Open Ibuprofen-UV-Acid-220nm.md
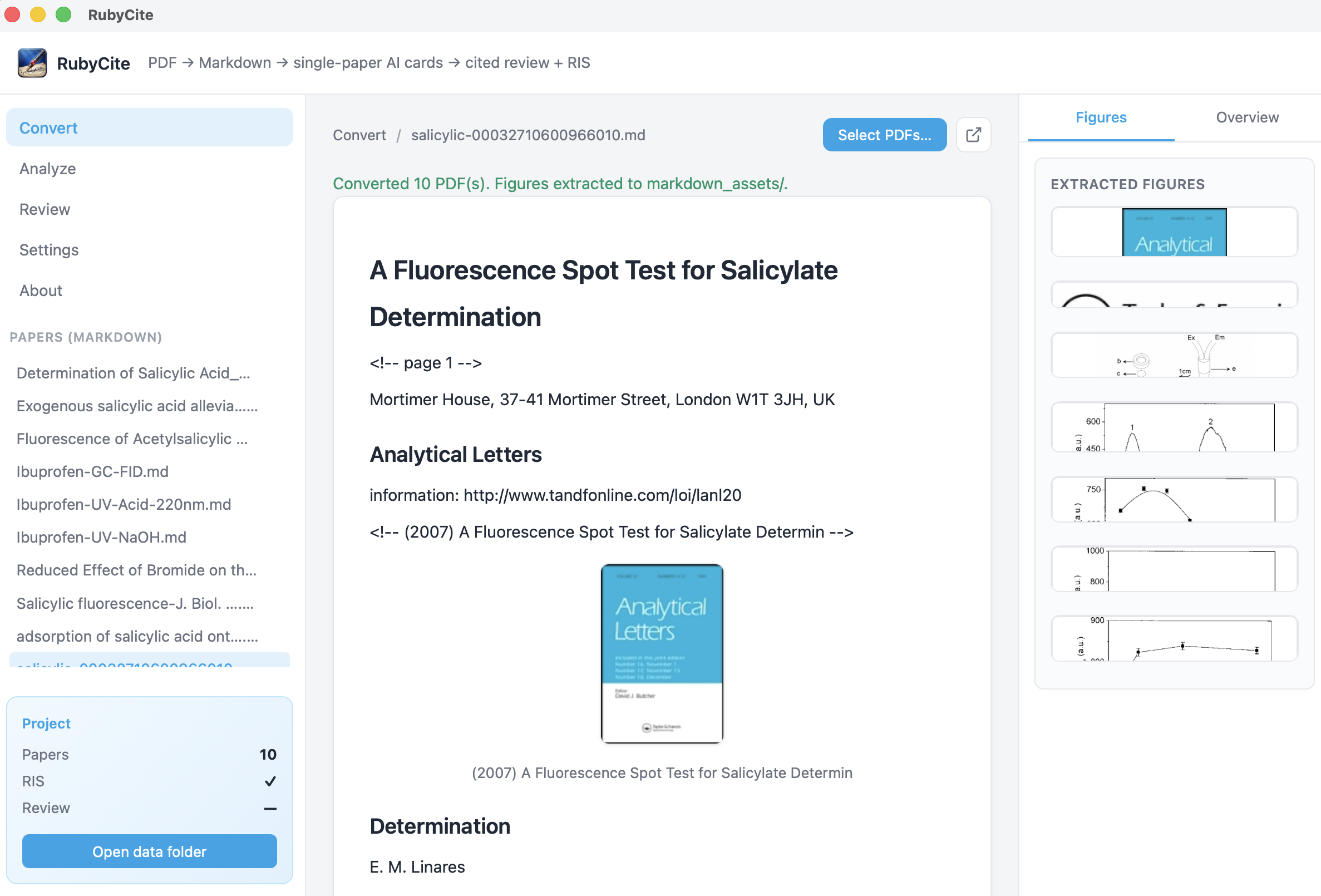 click(x=150, y=504)
